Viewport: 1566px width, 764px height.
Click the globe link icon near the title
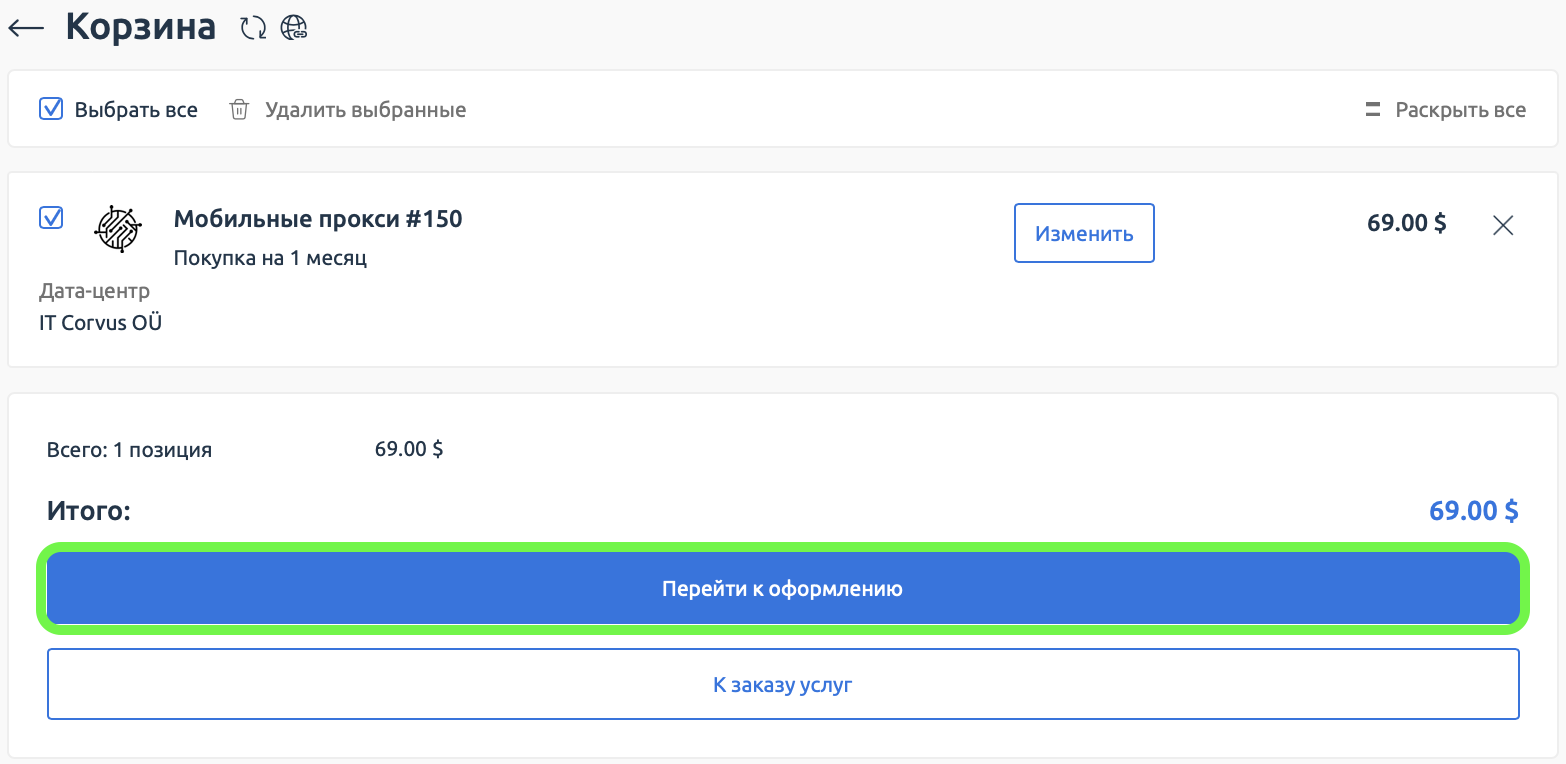(x=293, y=28)
